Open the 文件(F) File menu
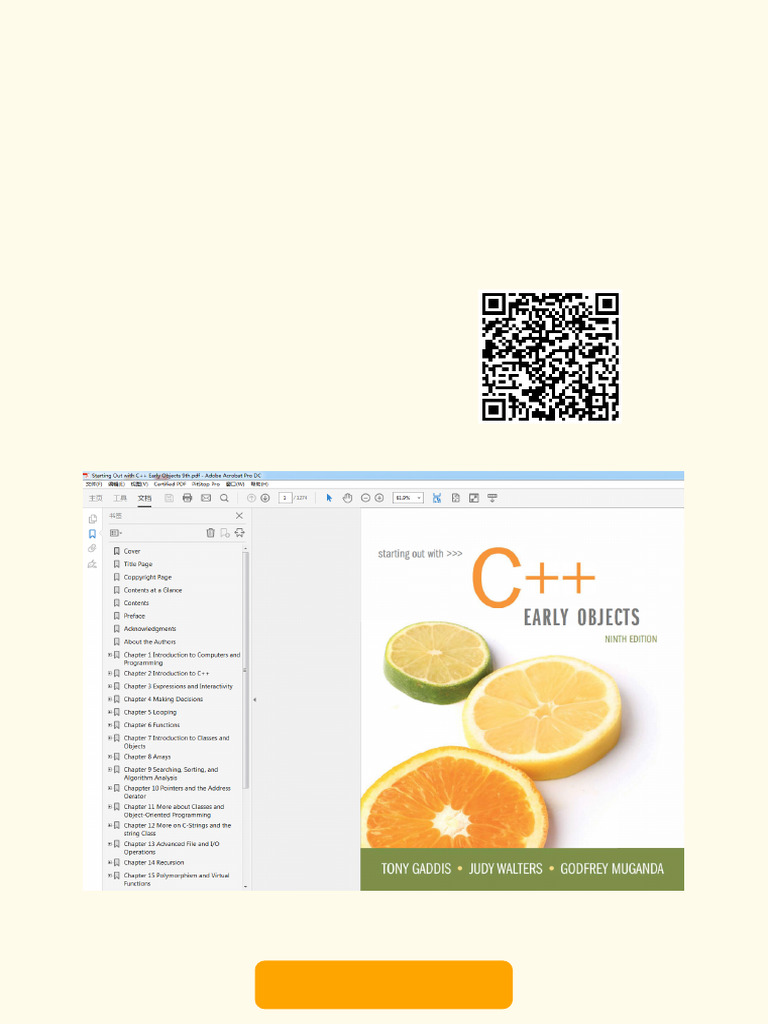Viewport: 768px width, 1024px height. pos(94,485)
